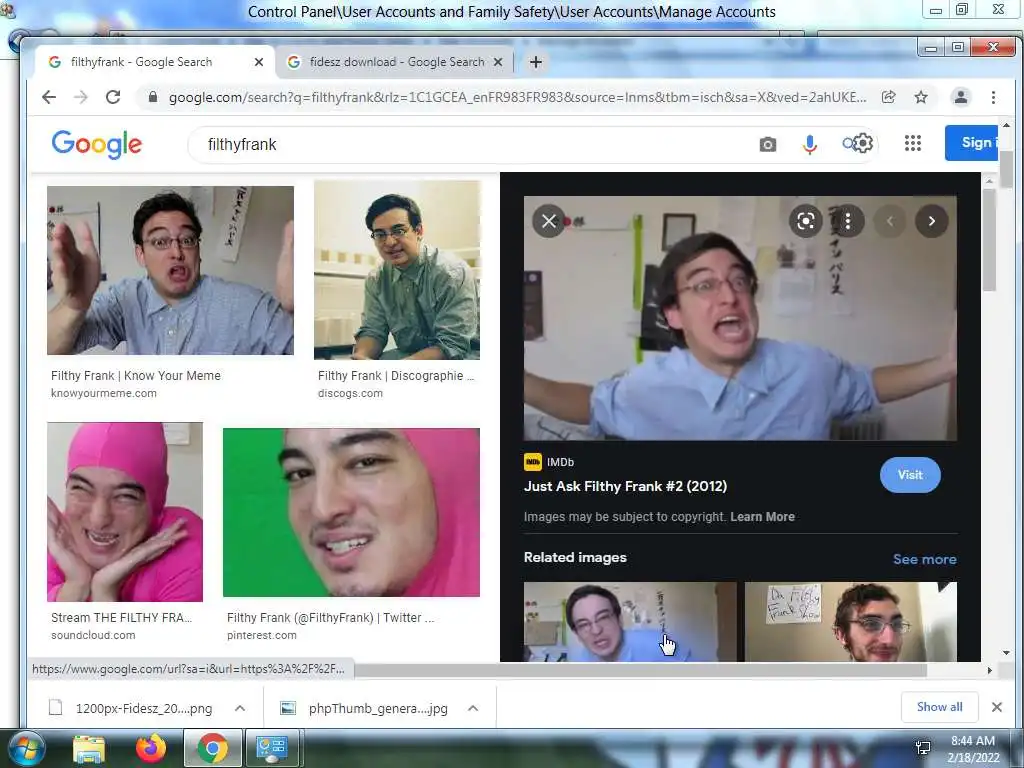Screen dimensions: 1024x768
Task: Click the Learn More copyright link
Action: (762, 517)
